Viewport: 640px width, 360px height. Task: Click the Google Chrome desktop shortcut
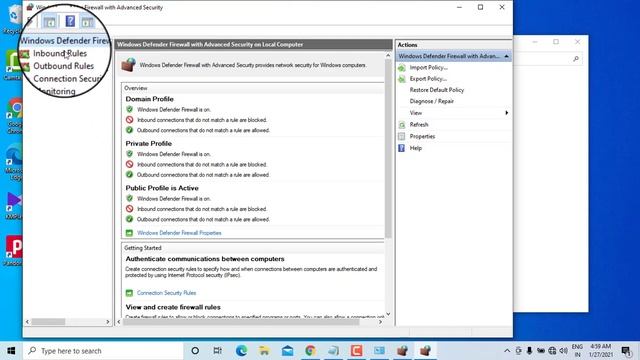click(15, 116)
